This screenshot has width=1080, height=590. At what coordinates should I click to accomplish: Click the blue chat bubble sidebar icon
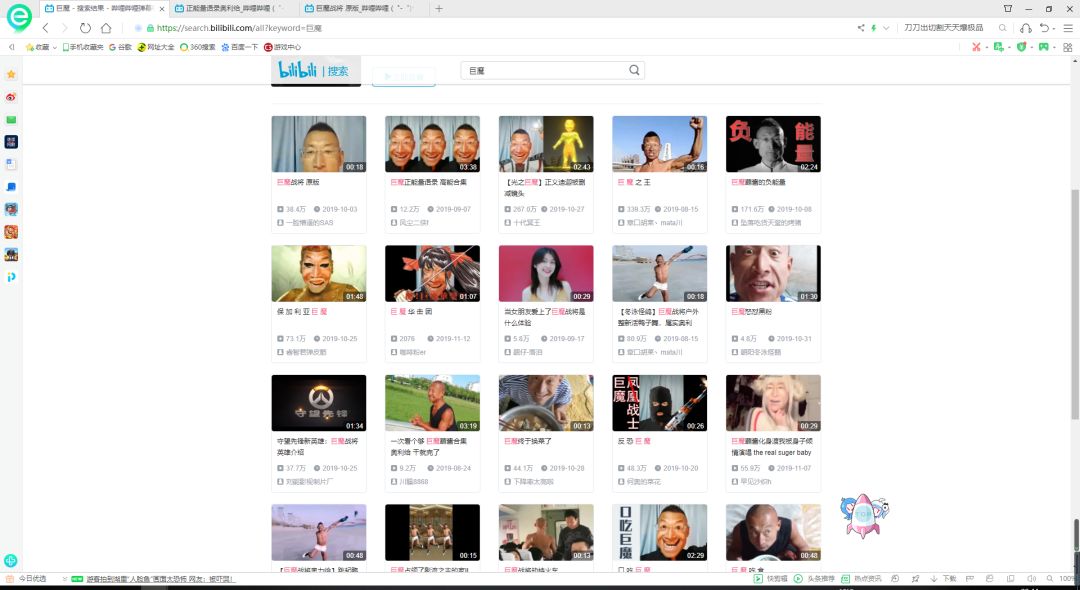point(11,187)
